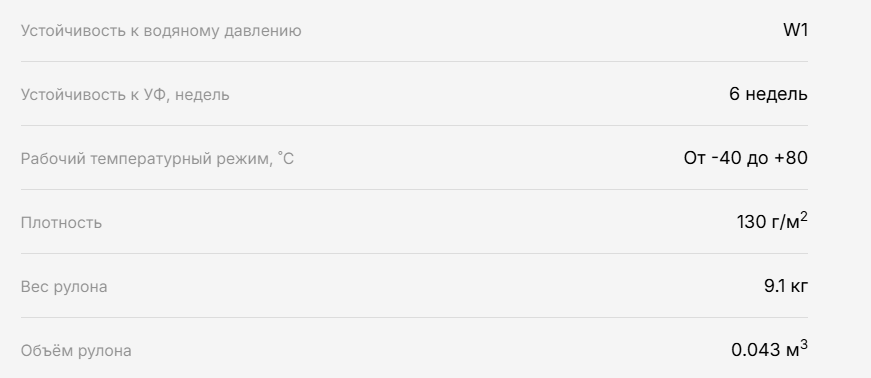Click the superscript 3 in volume unit
This screenshot has height=378, width=871.
804,345
